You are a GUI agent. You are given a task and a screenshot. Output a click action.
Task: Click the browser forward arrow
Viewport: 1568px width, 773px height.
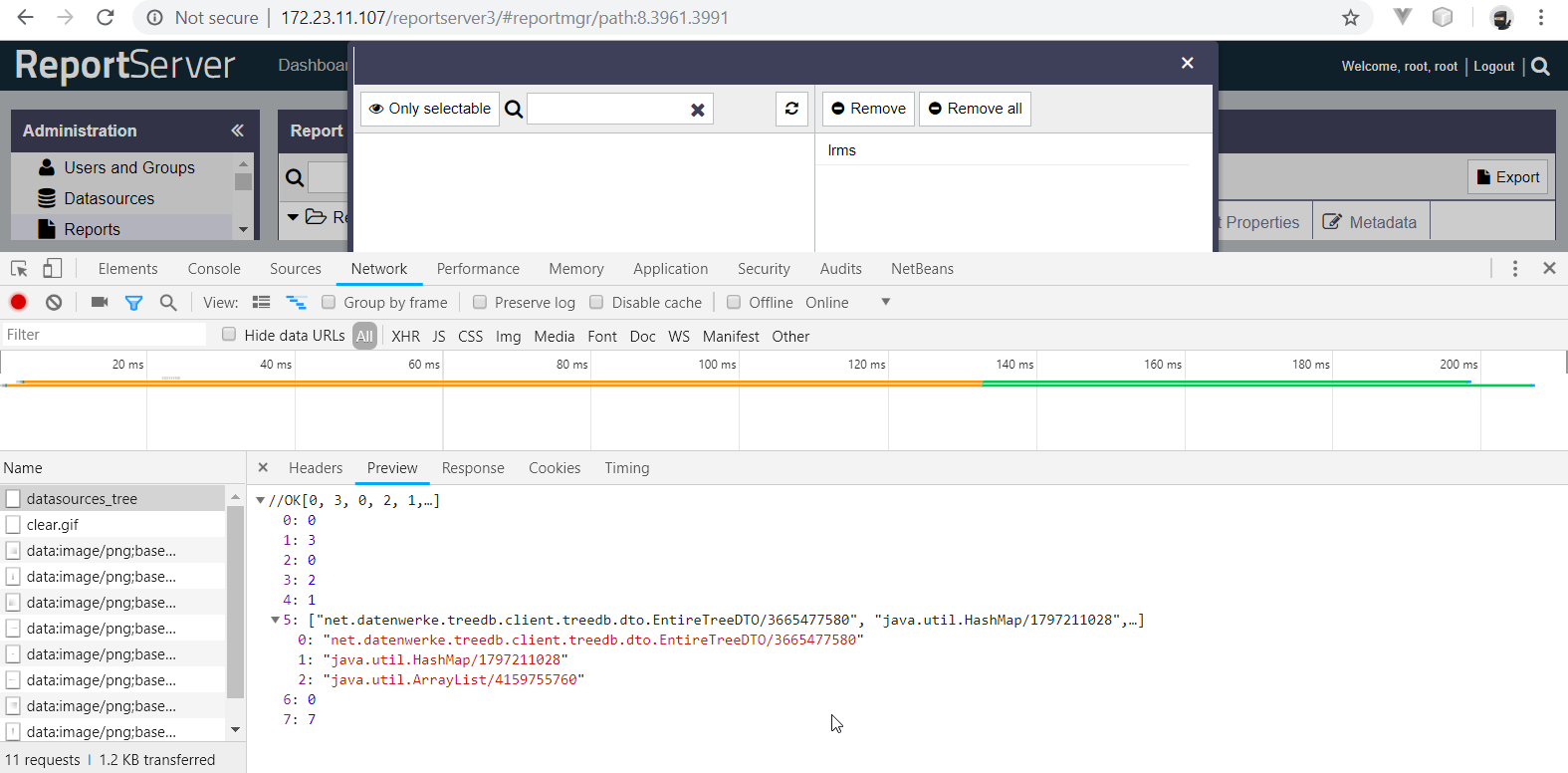pos(65,17)
